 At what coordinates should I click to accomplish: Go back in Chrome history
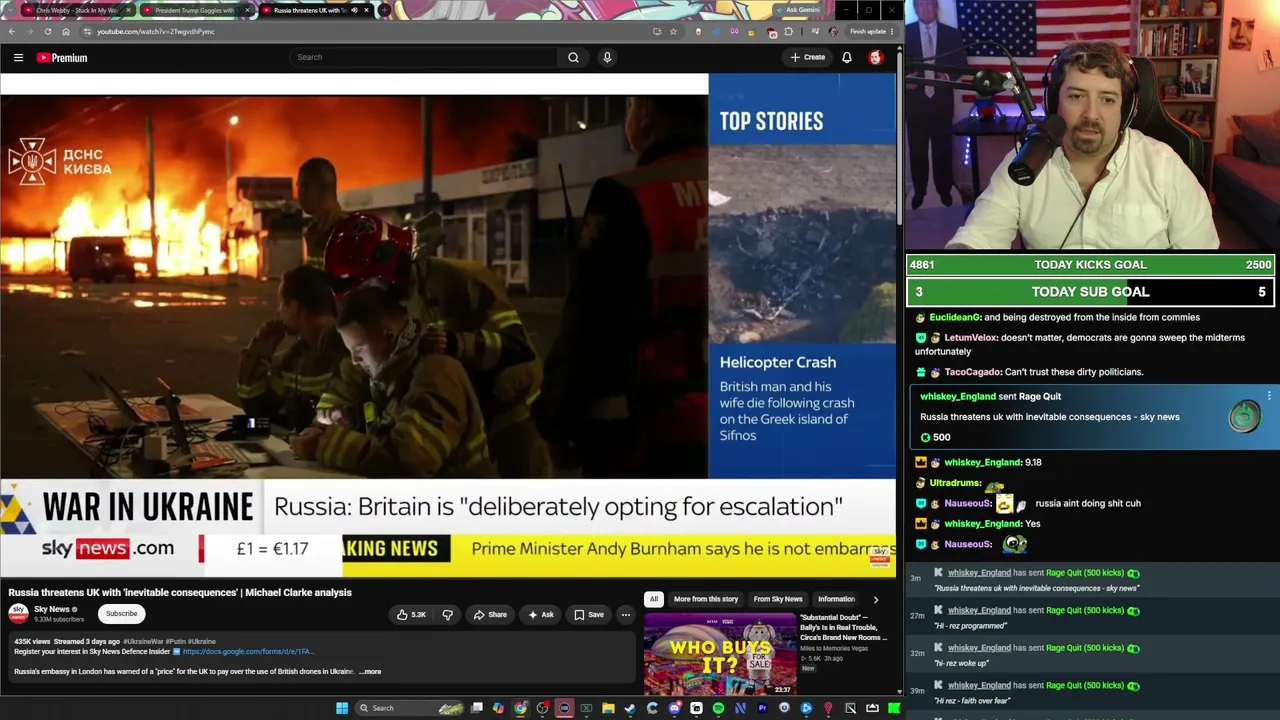point(12,32)
